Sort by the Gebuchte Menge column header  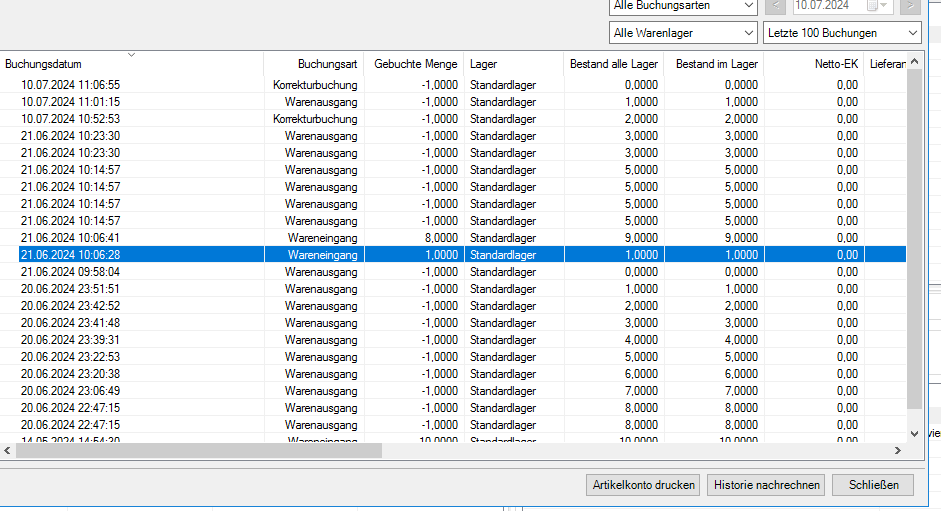[414, 64]
